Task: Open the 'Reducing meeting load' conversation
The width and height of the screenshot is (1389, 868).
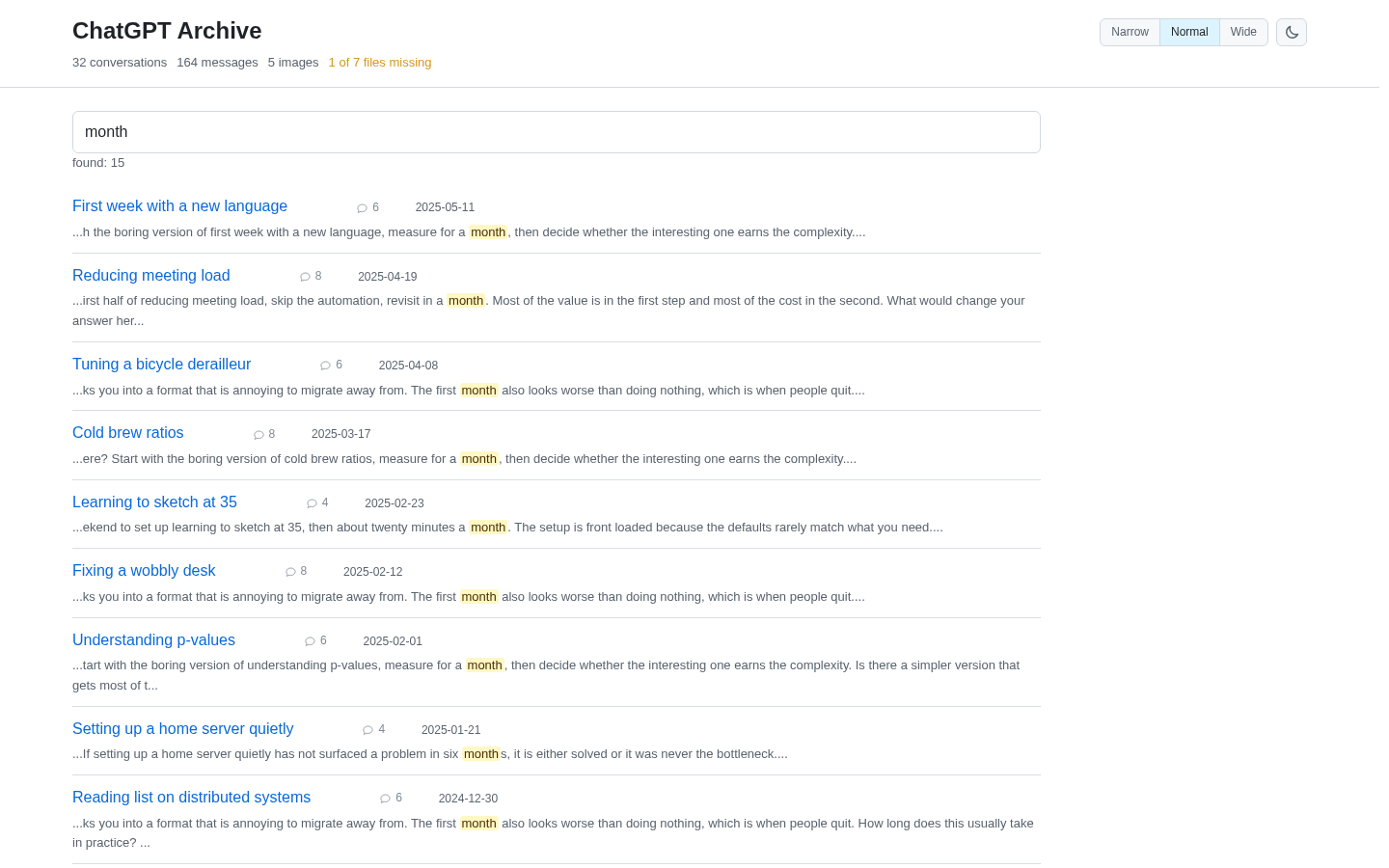Action: pyautogui.click(x=151, y=276)
